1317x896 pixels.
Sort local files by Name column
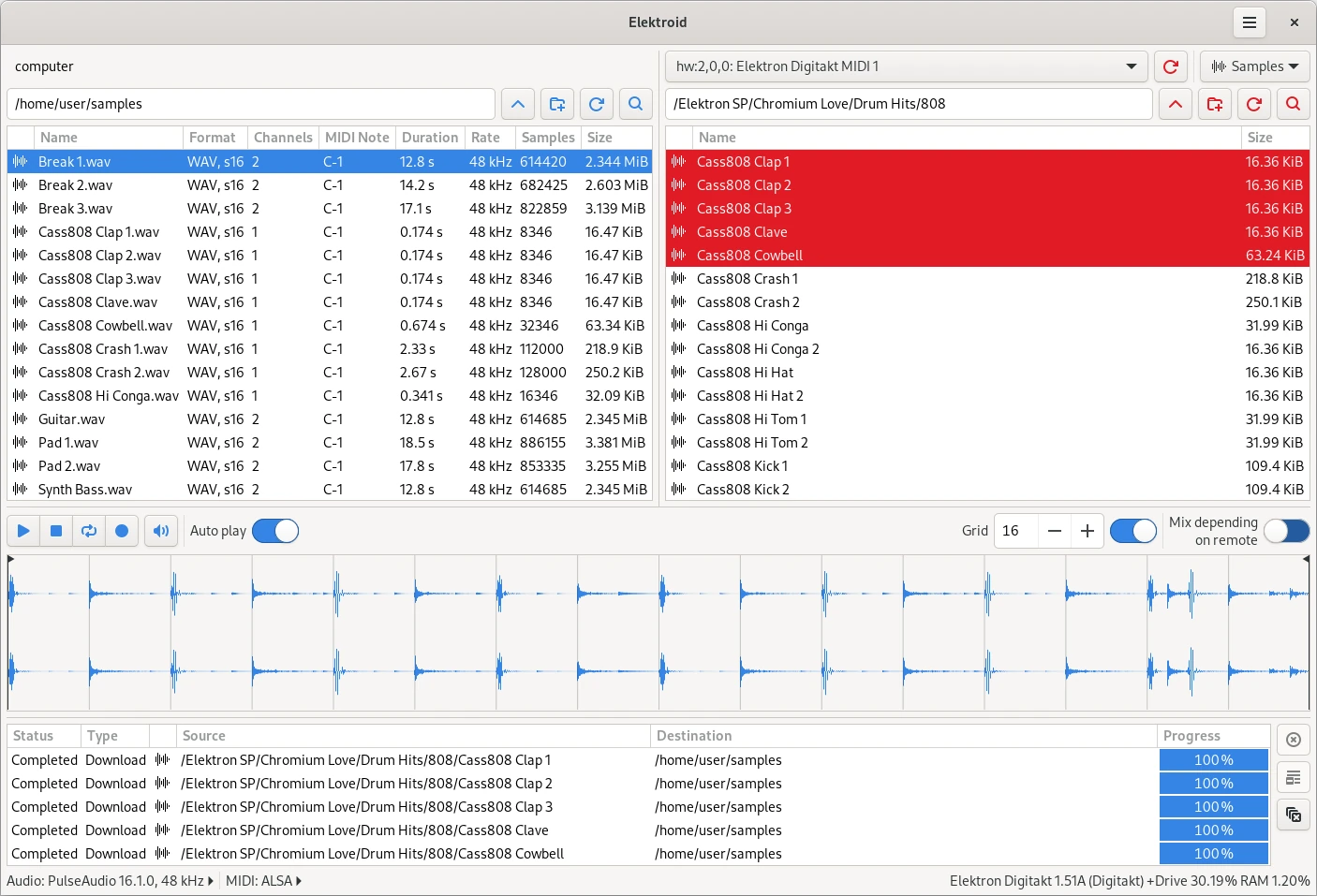point(109,138)
